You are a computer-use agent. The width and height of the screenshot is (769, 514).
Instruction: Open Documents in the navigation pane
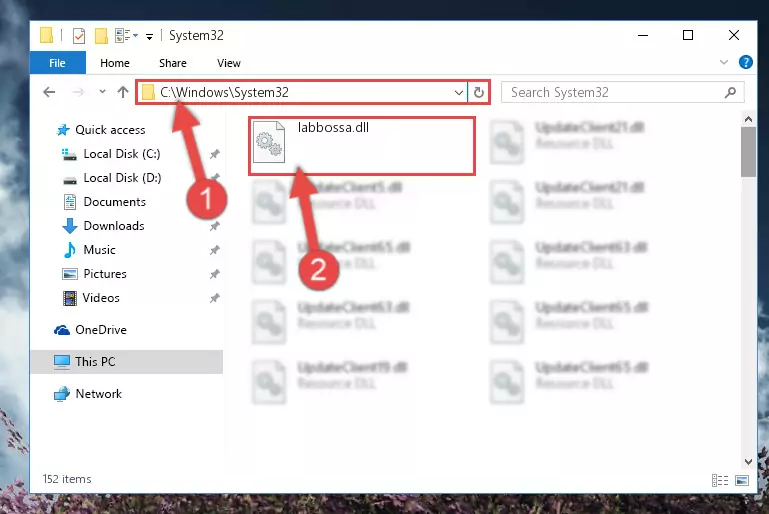click(x=114, y=202)
